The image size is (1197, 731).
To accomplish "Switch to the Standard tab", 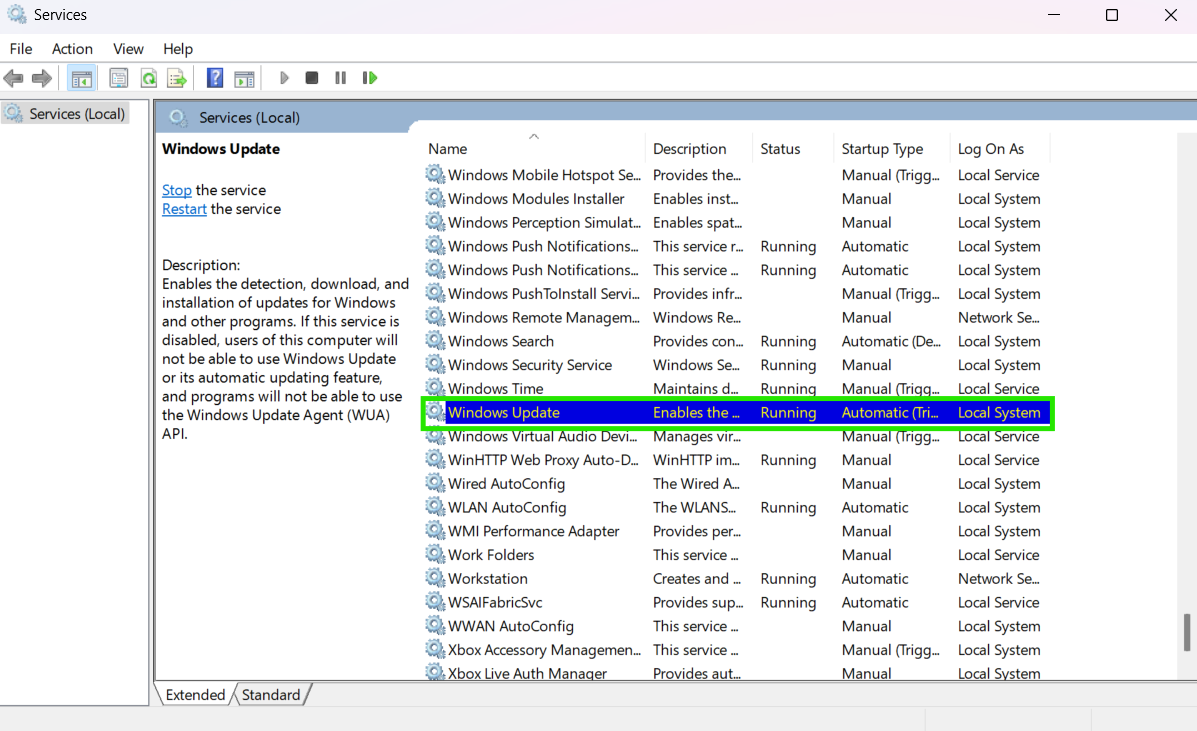I will pos(271,694).
